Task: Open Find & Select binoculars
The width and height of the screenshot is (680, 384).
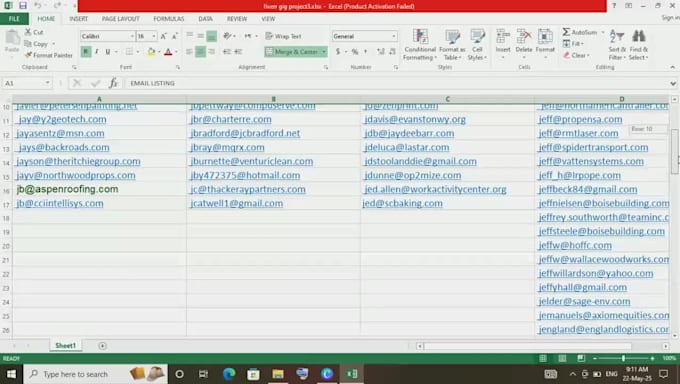Action: click(638, 45)
